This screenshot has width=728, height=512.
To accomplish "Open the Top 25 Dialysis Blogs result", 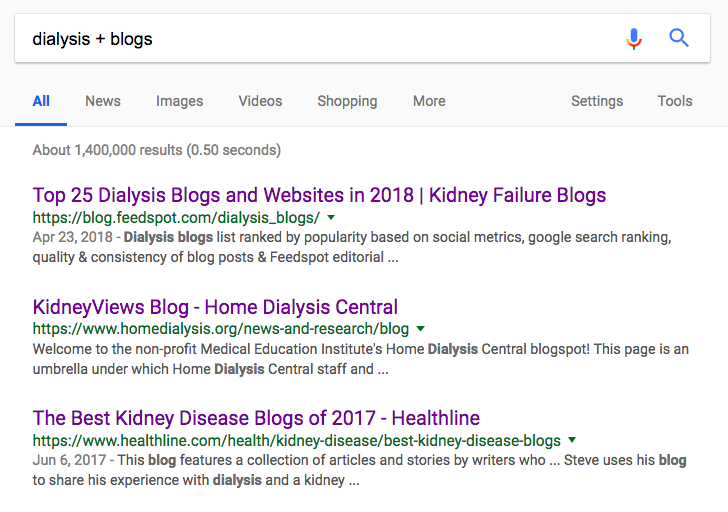I will (319, 195).
